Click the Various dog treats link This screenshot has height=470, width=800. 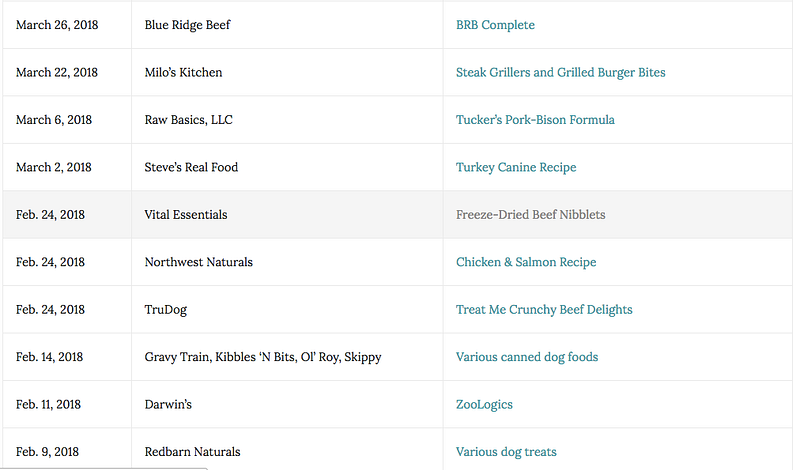(506, 452)
